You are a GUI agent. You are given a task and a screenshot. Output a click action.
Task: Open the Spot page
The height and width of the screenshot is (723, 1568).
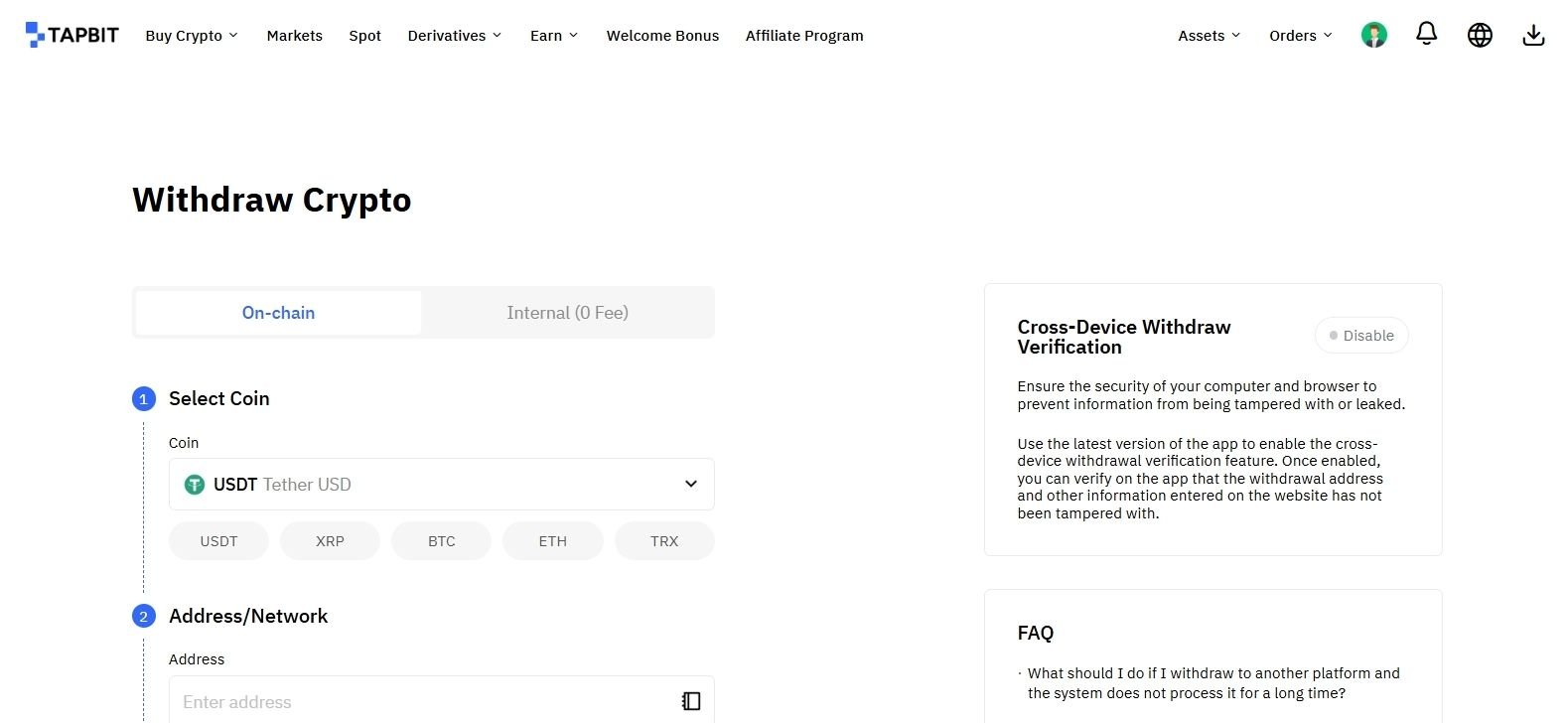tap(364, 35)
